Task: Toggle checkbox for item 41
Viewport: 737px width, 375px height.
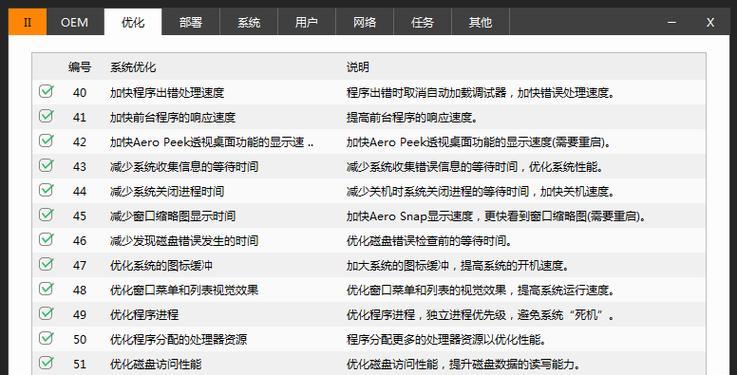Action: 46,116
